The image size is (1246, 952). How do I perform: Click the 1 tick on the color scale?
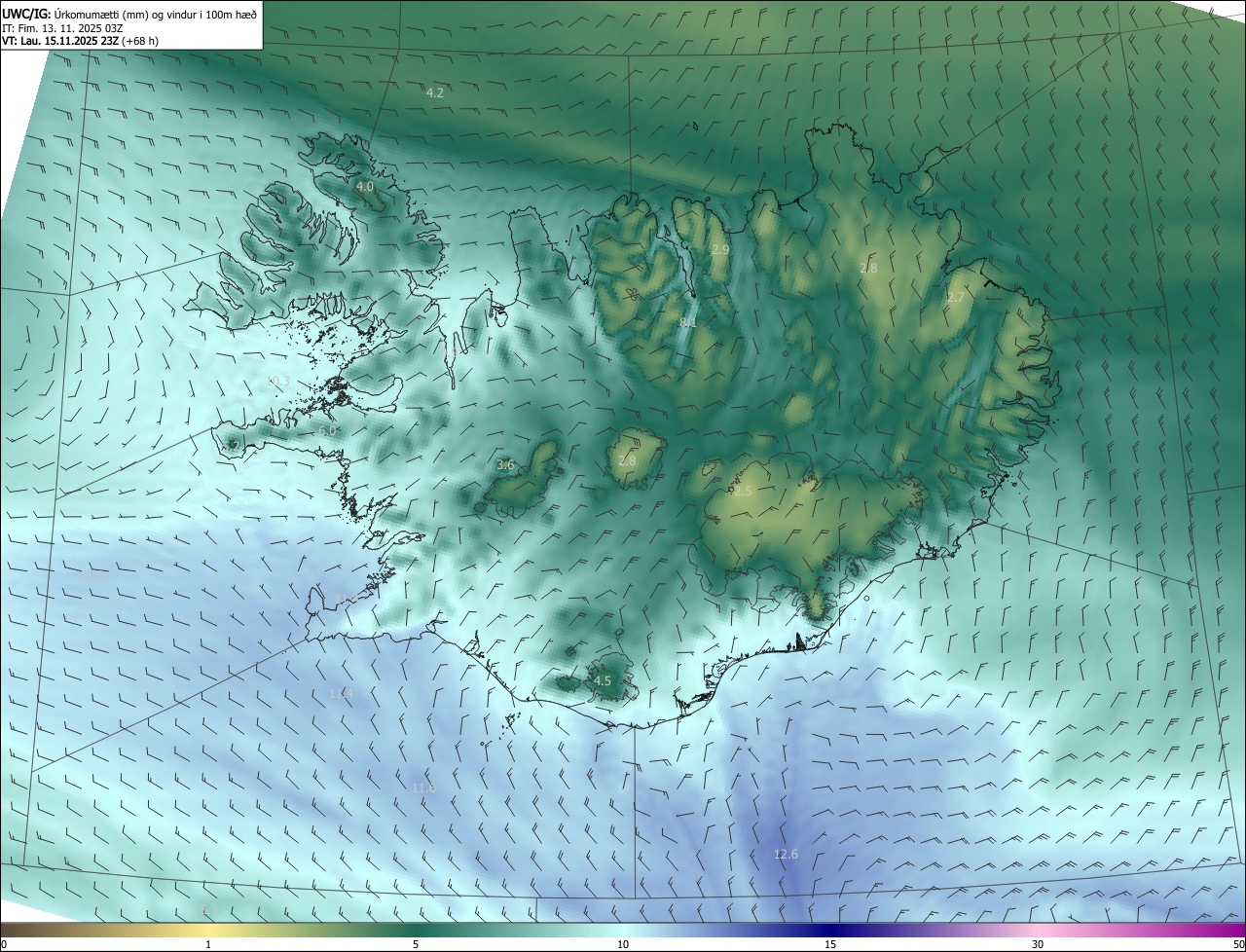coord(208,944)
